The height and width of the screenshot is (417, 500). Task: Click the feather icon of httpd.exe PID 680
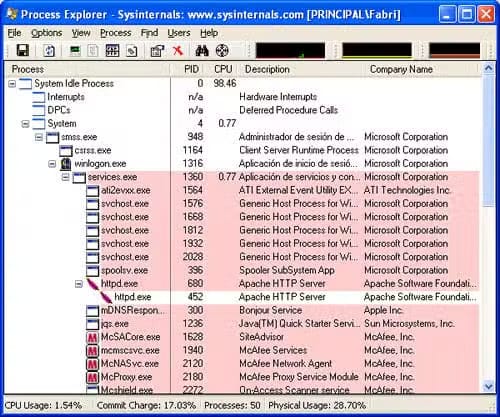[x=93, y=284]
